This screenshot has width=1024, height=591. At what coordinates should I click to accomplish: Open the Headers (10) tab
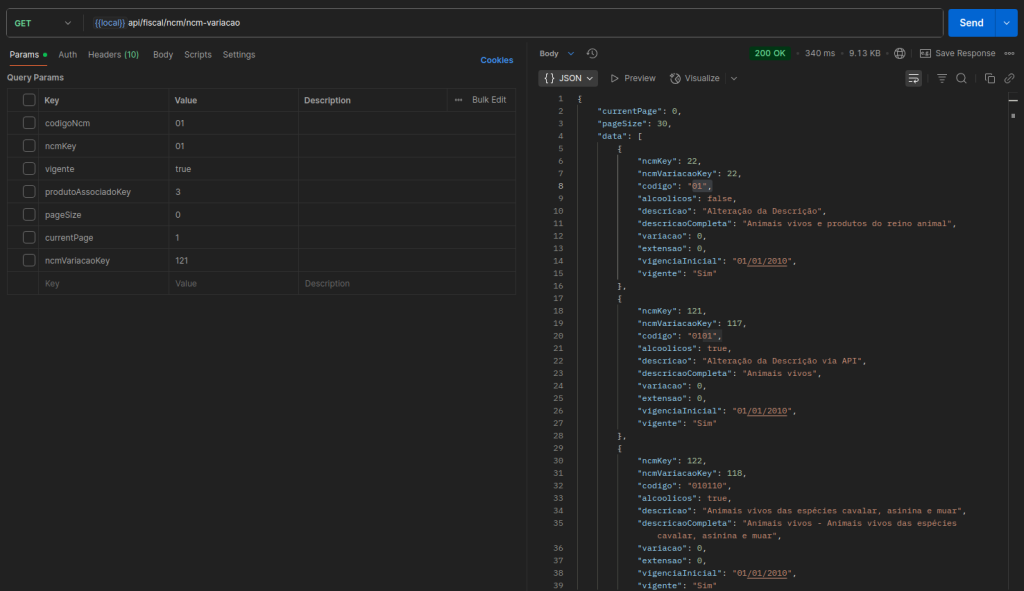click(114, 55)
